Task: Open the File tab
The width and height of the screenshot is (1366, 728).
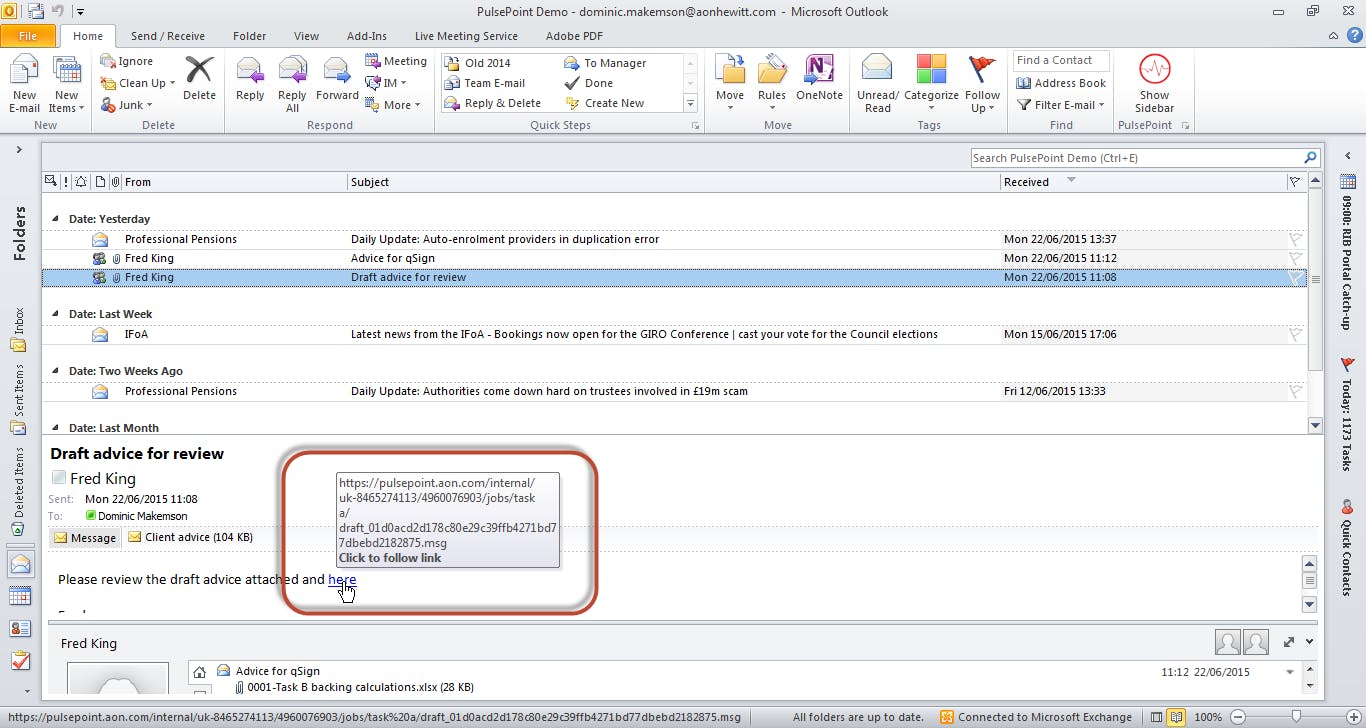Action: pyautogui.click(x=28, y=36)
